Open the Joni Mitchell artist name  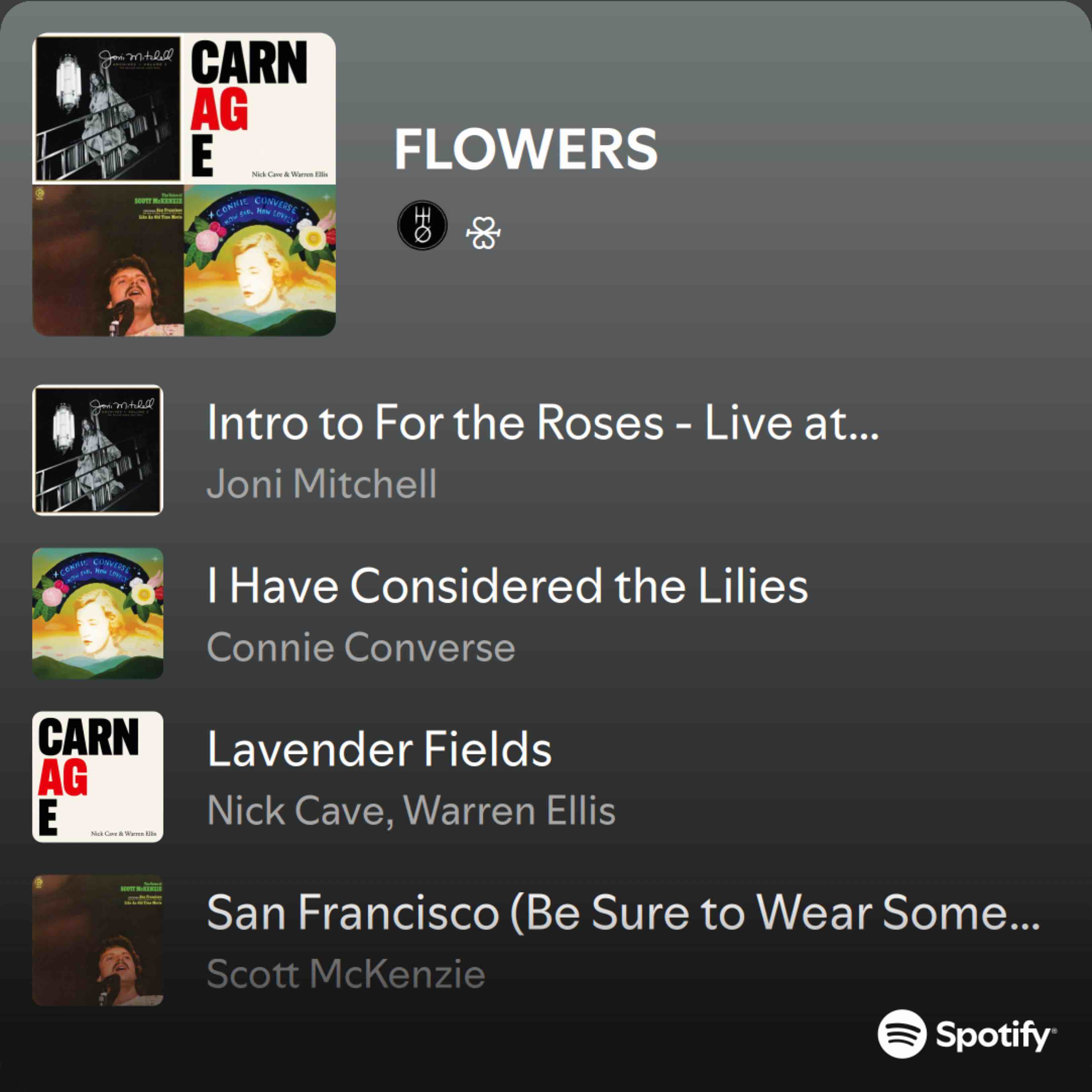322,484
